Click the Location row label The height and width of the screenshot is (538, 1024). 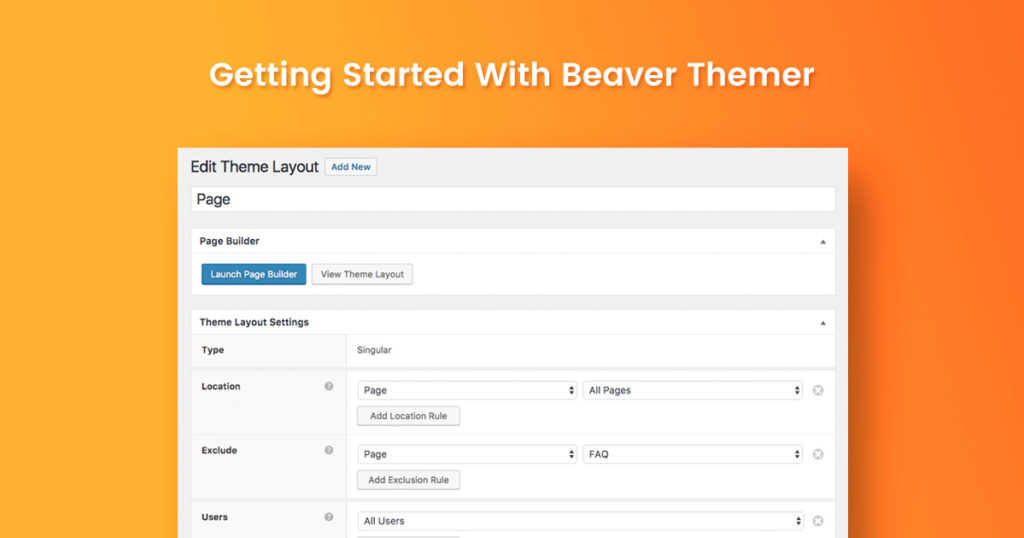pyautogui.click(x=221, y=387)
